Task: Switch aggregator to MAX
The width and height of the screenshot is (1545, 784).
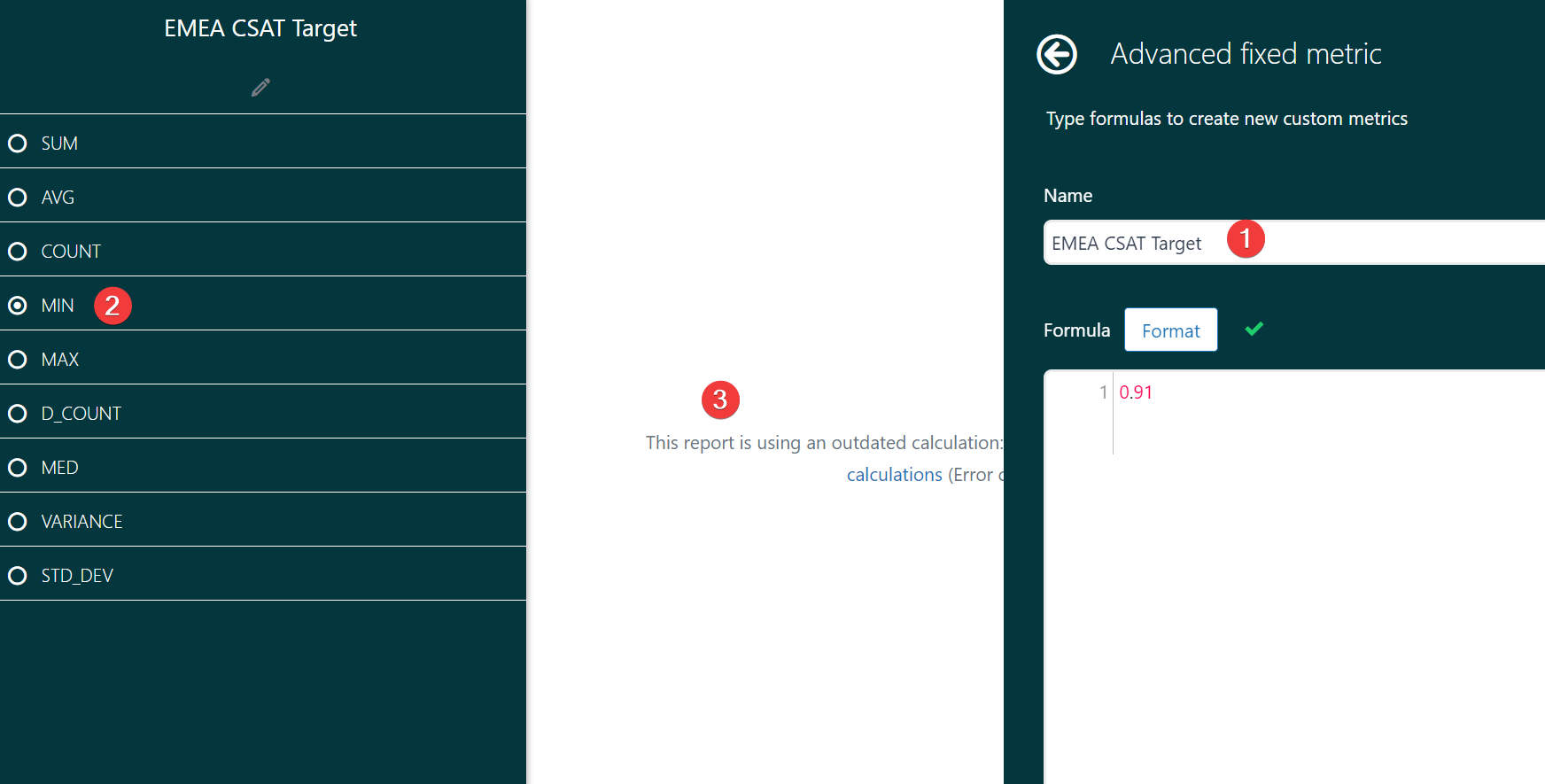Action: 18,360
